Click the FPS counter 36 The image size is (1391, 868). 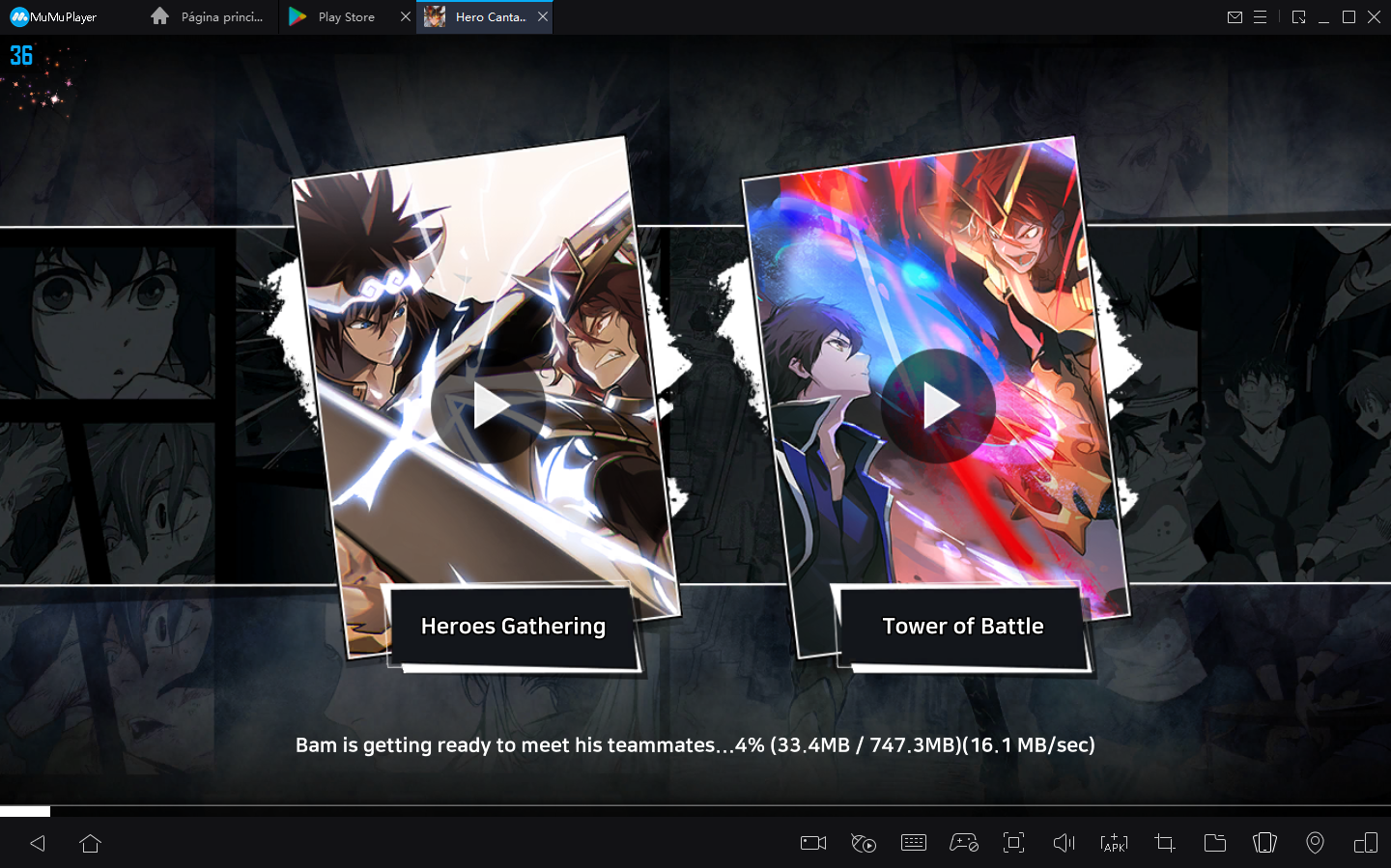click(x=21, y=56)
